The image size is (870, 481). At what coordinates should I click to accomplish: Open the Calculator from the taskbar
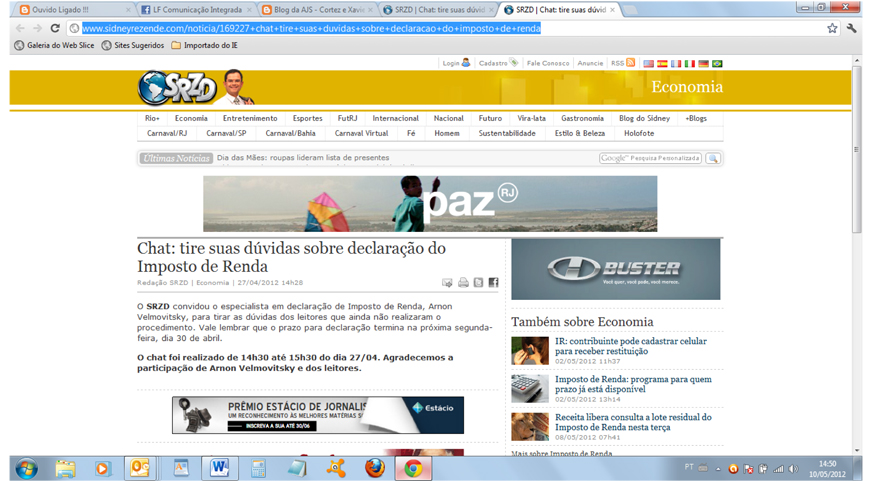click(x=259, y=469)
